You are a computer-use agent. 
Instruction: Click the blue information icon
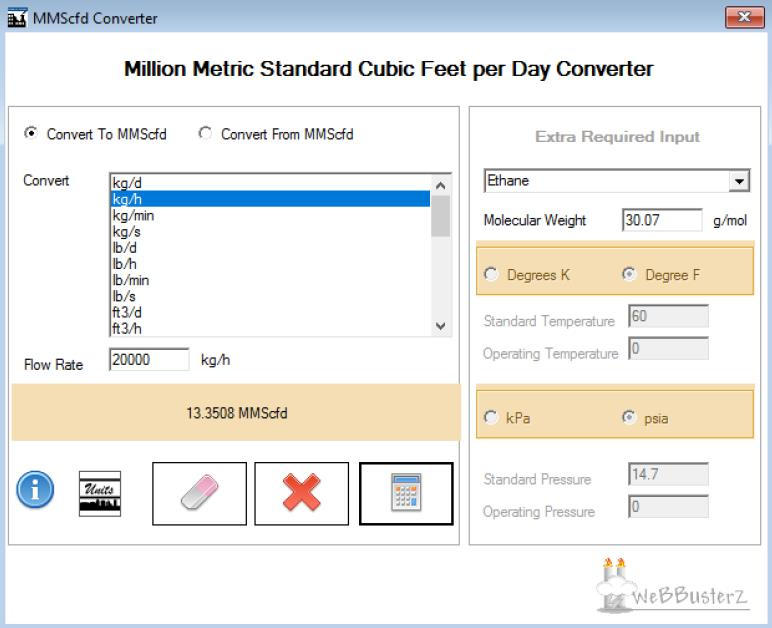point(35,490)
